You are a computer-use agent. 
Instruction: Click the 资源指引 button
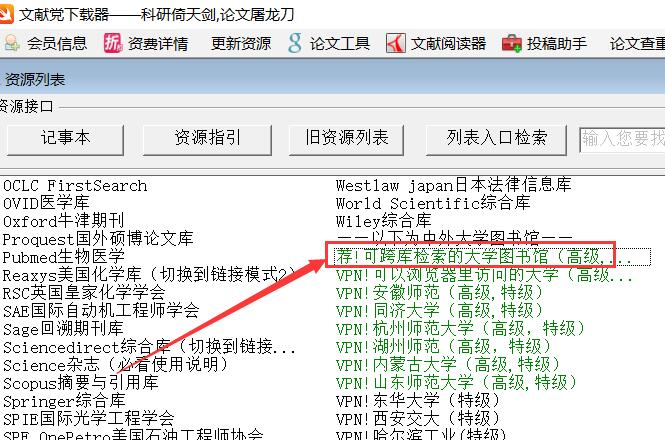(207, 140)
